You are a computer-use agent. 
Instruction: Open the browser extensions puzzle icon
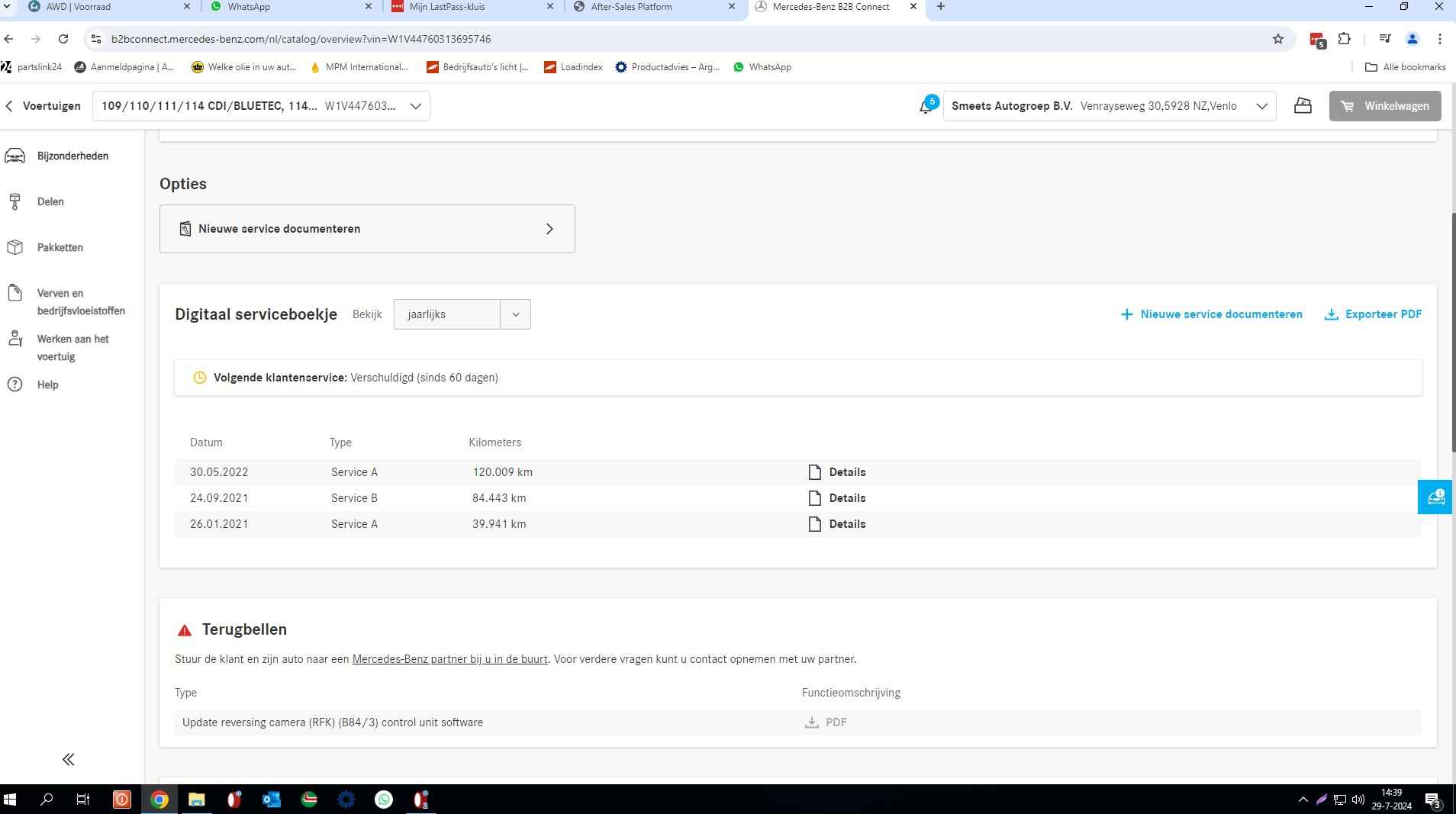(1345, 39)
